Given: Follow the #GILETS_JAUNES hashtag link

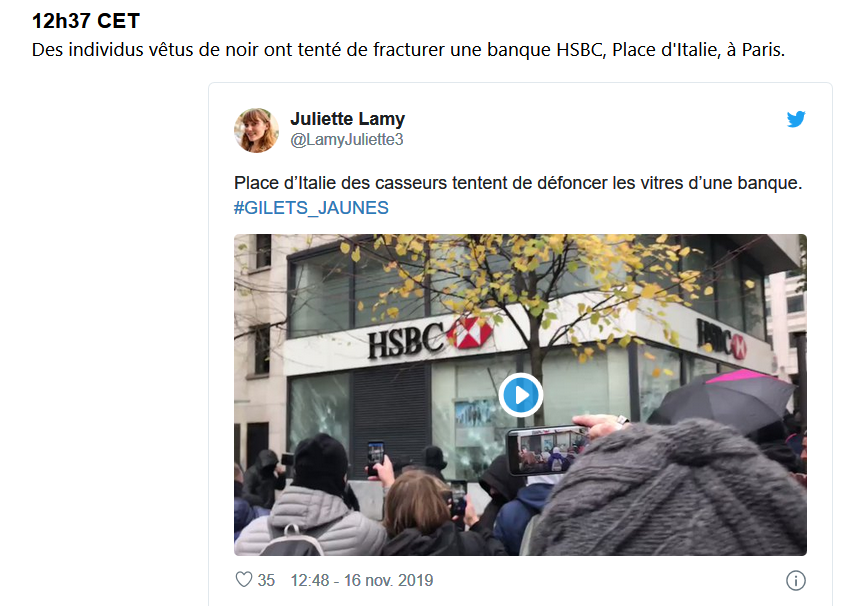Looking at the screenshot, I should pos(311,208).
